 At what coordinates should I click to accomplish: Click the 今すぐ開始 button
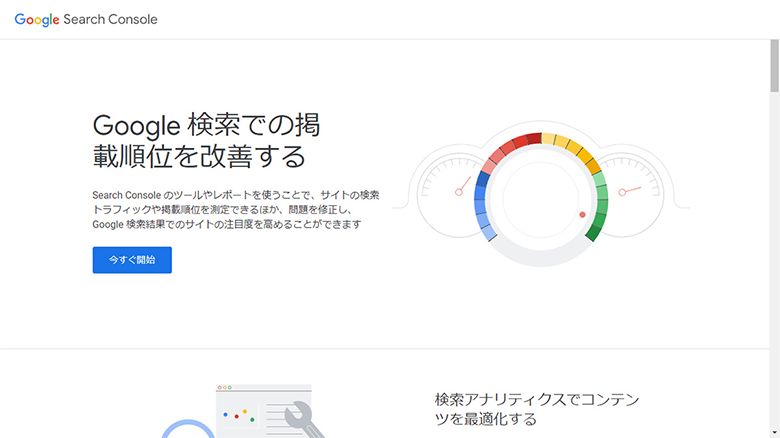click(x=132, y=260)
